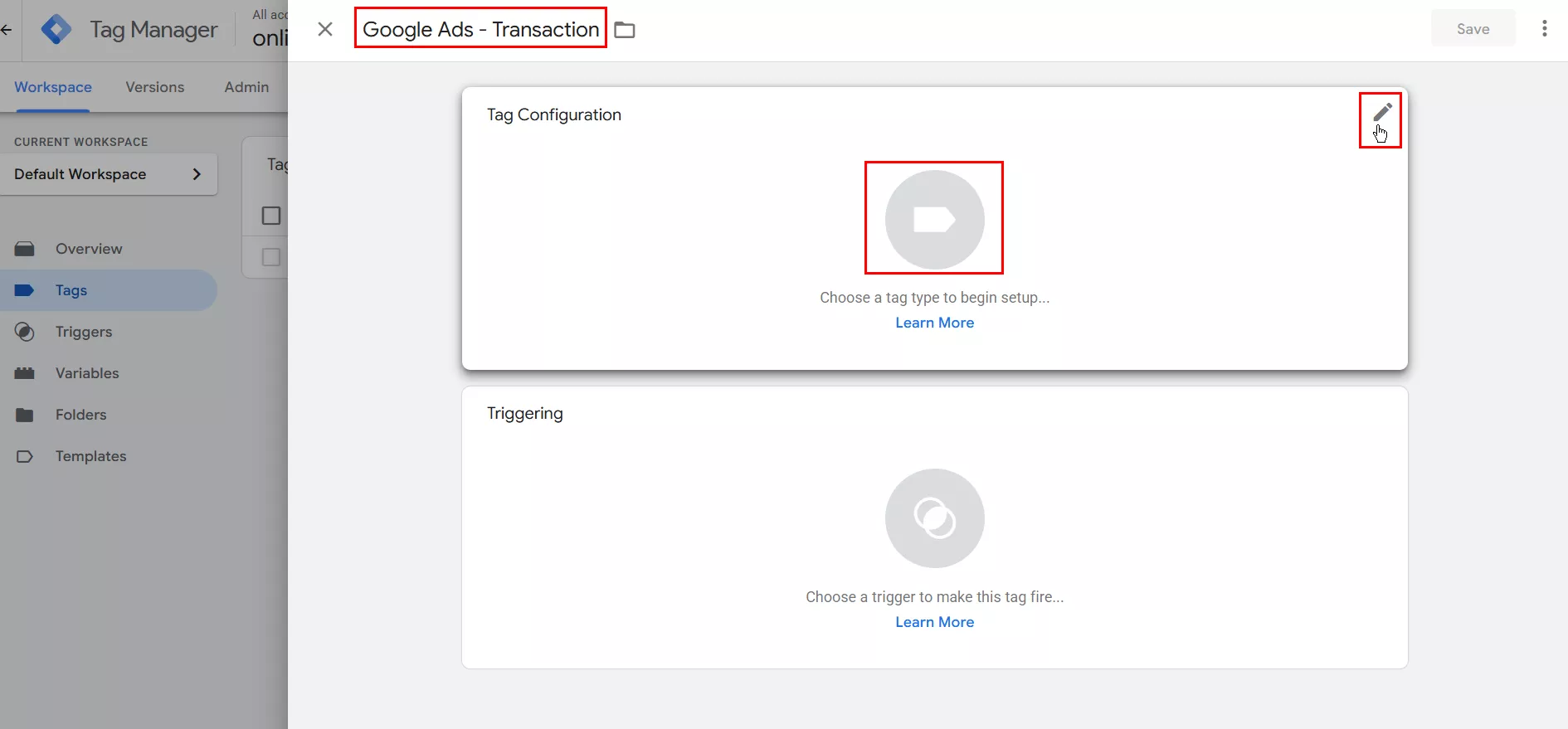Expand the Default Workspace selector
The height and width of the screenshot is (729, 1568).
coord(108,174)
